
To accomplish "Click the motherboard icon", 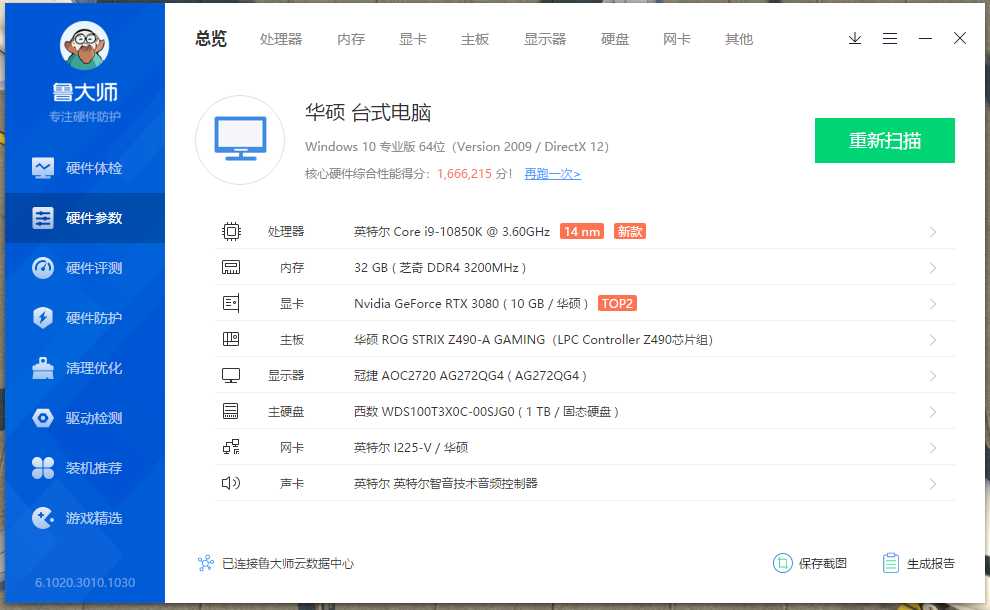I will pyautogui.click(x=231, y=340).
